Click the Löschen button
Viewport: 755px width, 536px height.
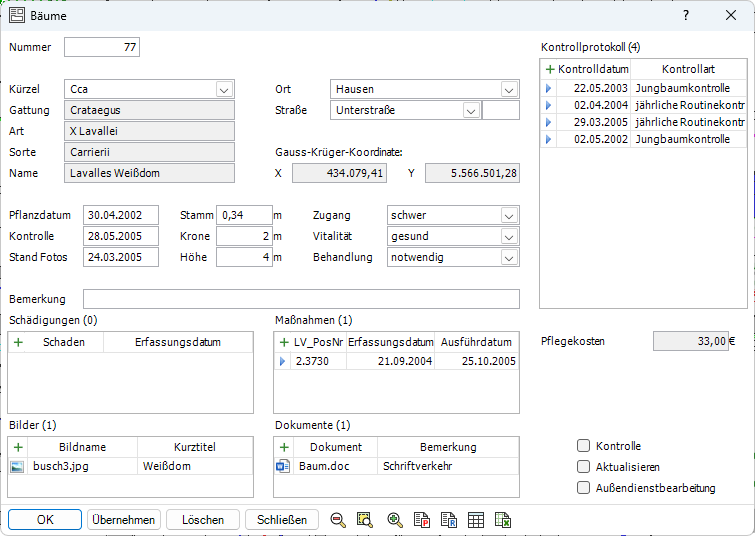coord(202,520)
